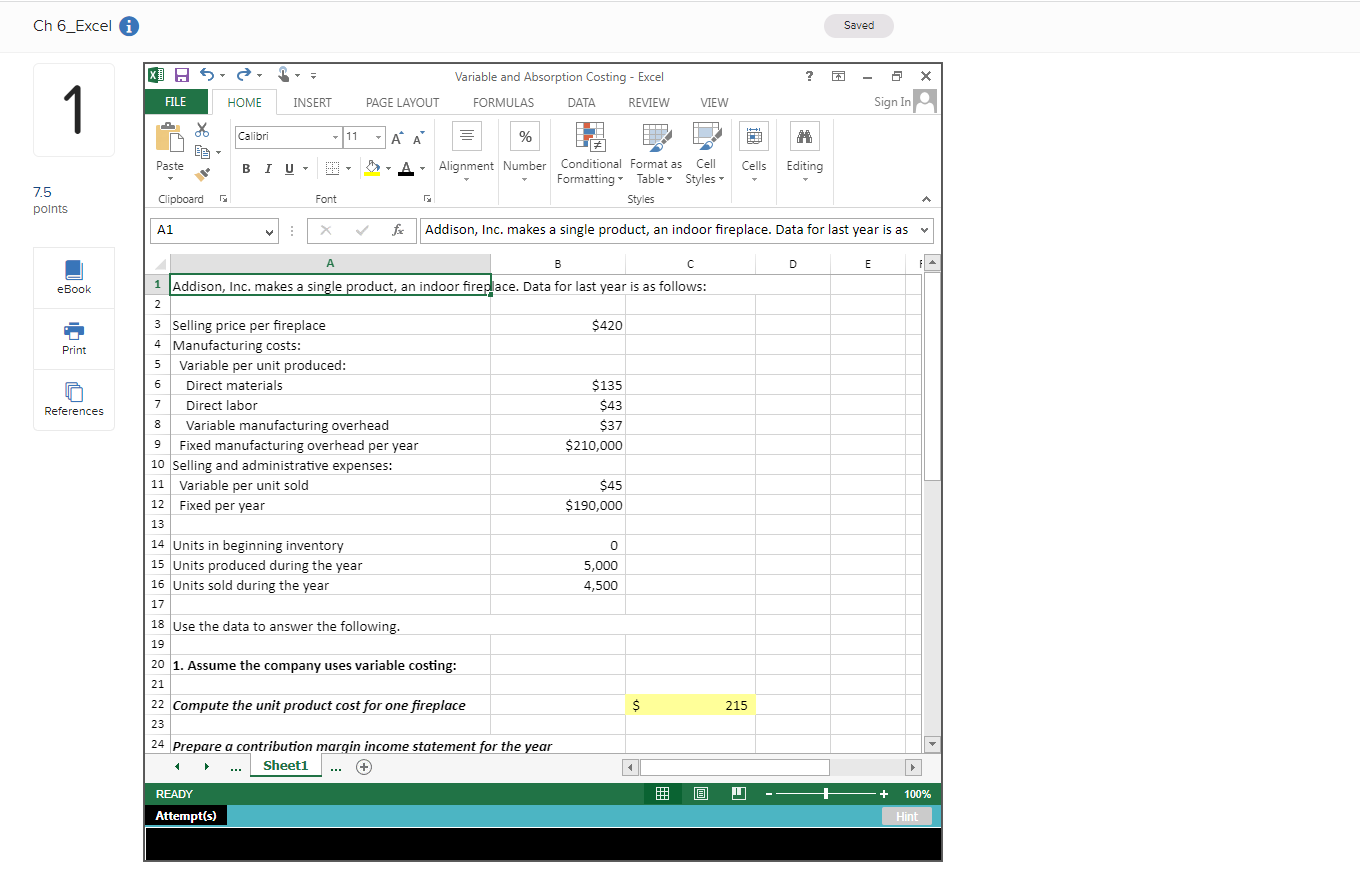1360x872 pixels.
Task: Switch to the PAGE LAYOUT tab
Action: [x=402, y=102]
